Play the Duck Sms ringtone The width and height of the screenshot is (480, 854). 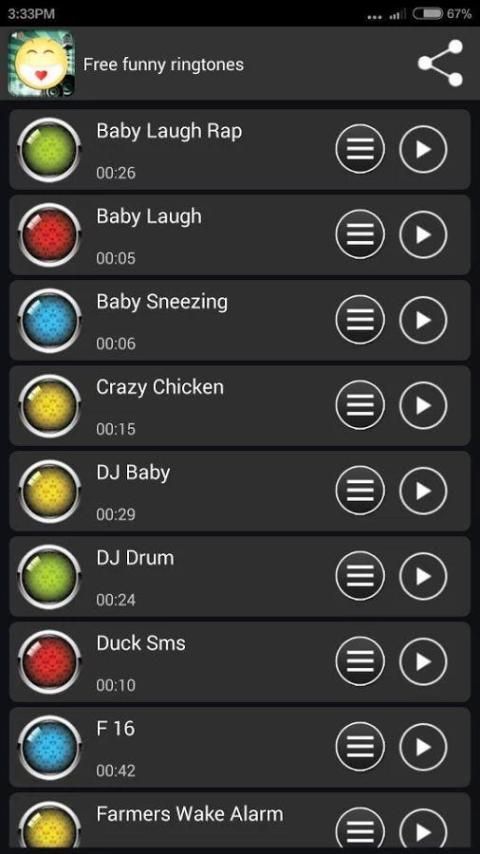tap(423, 662)
